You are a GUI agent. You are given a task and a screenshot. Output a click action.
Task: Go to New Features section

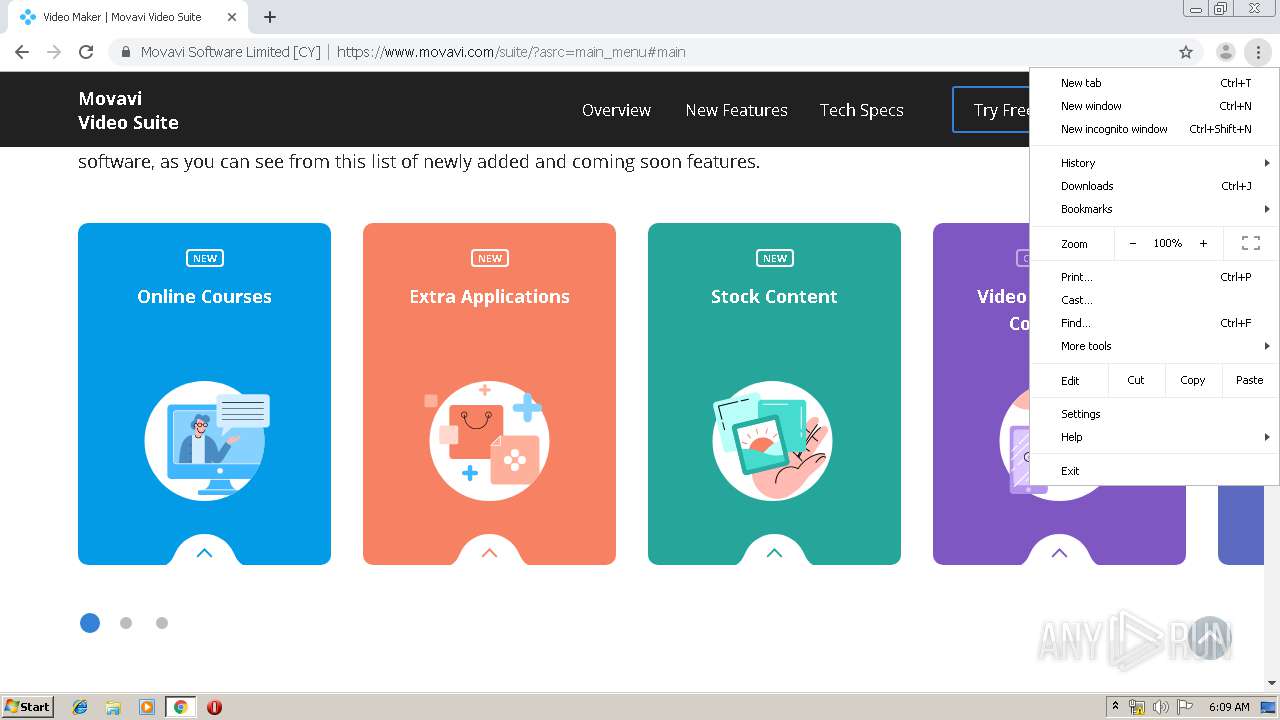point(736,110)
